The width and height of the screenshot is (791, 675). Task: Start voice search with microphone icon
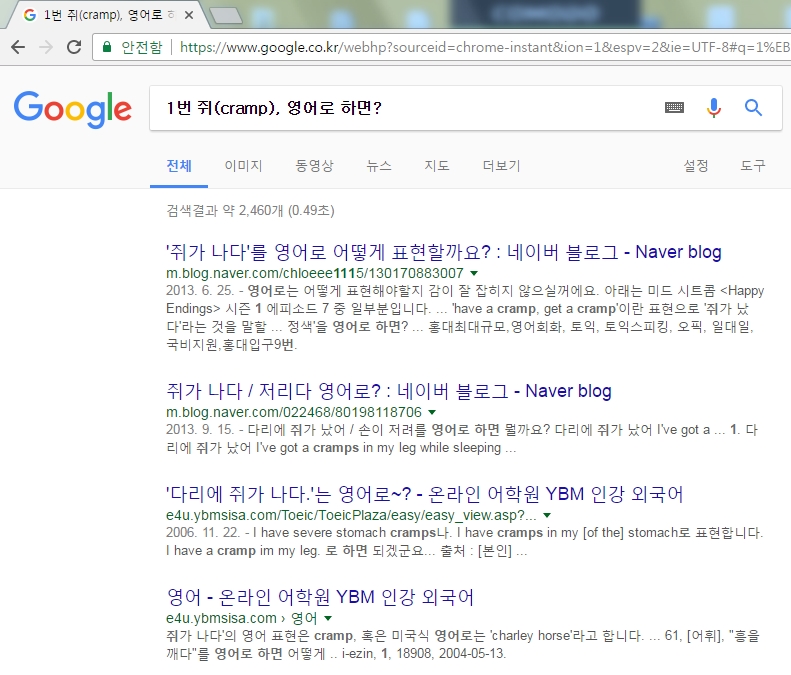(x=713, y=108)
